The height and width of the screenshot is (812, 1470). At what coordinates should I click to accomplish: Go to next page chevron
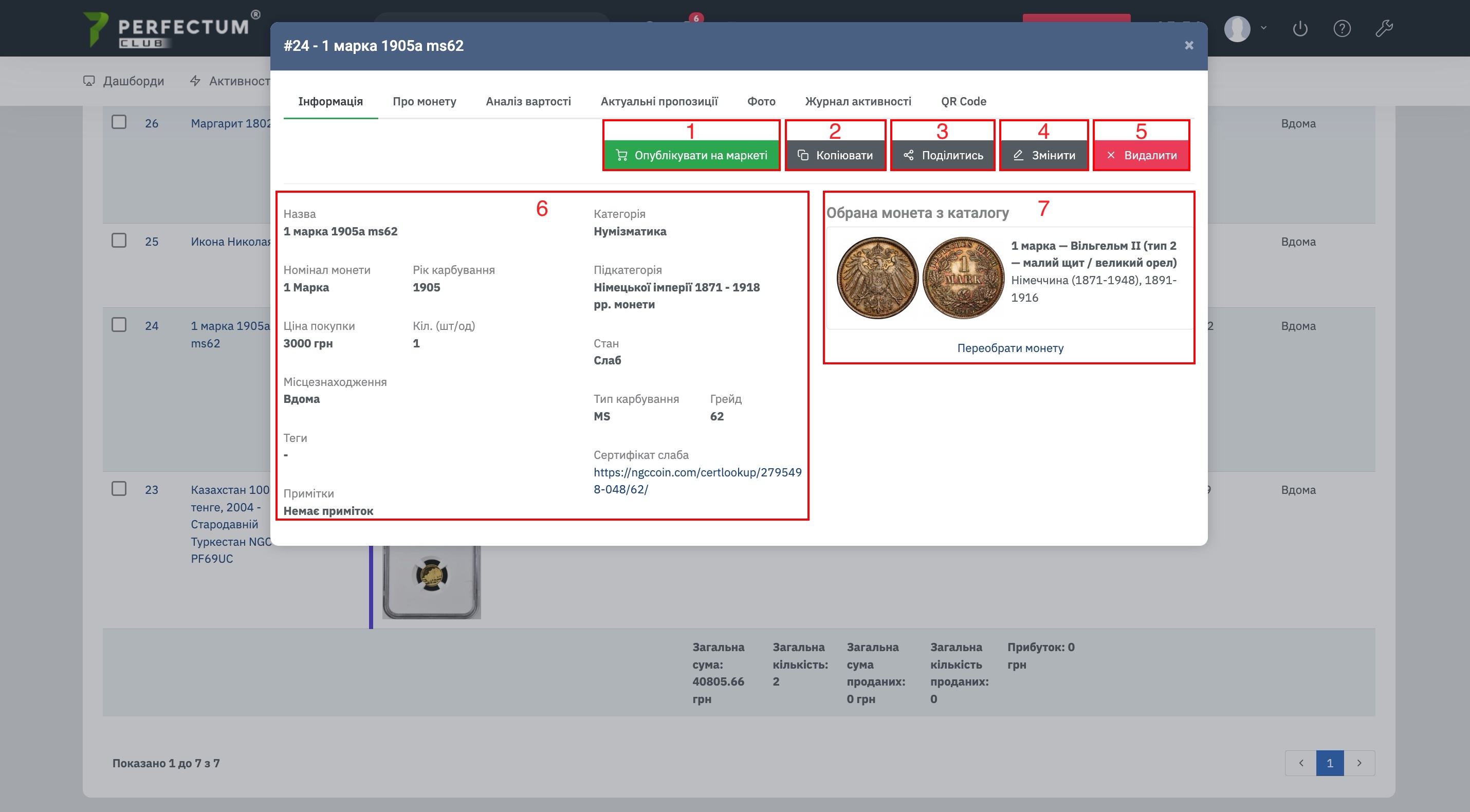tap(1359, 763)
